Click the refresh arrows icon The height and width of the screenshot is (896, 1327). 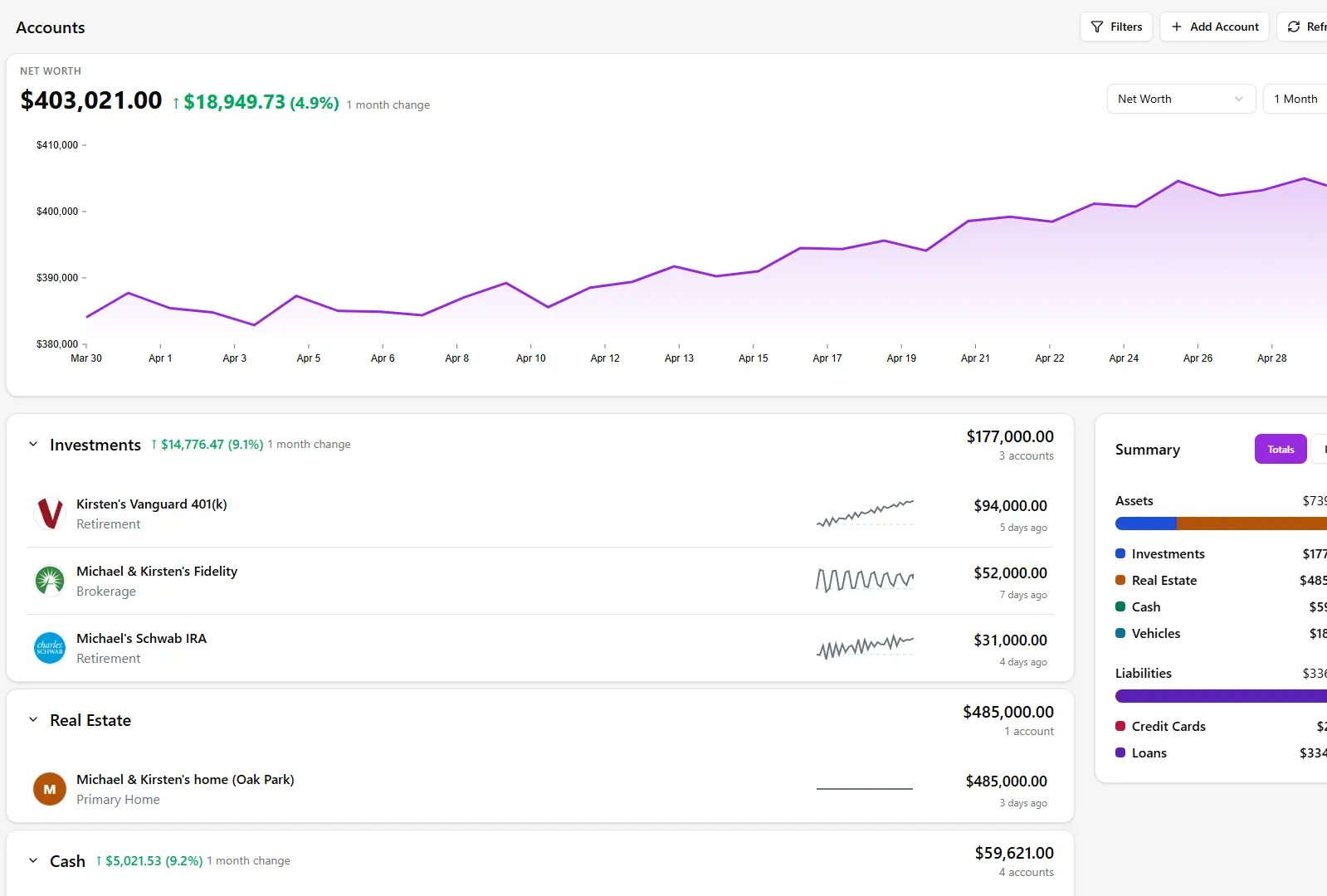(1294, 27)
